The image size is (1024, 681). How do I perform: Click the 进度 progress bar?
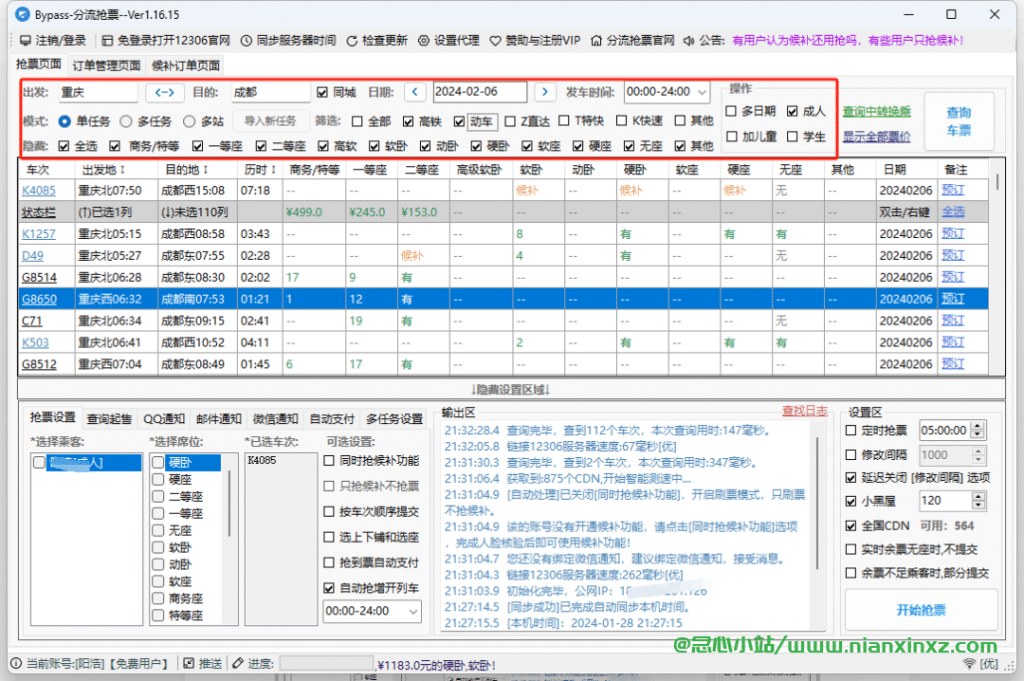coord(327,663)
